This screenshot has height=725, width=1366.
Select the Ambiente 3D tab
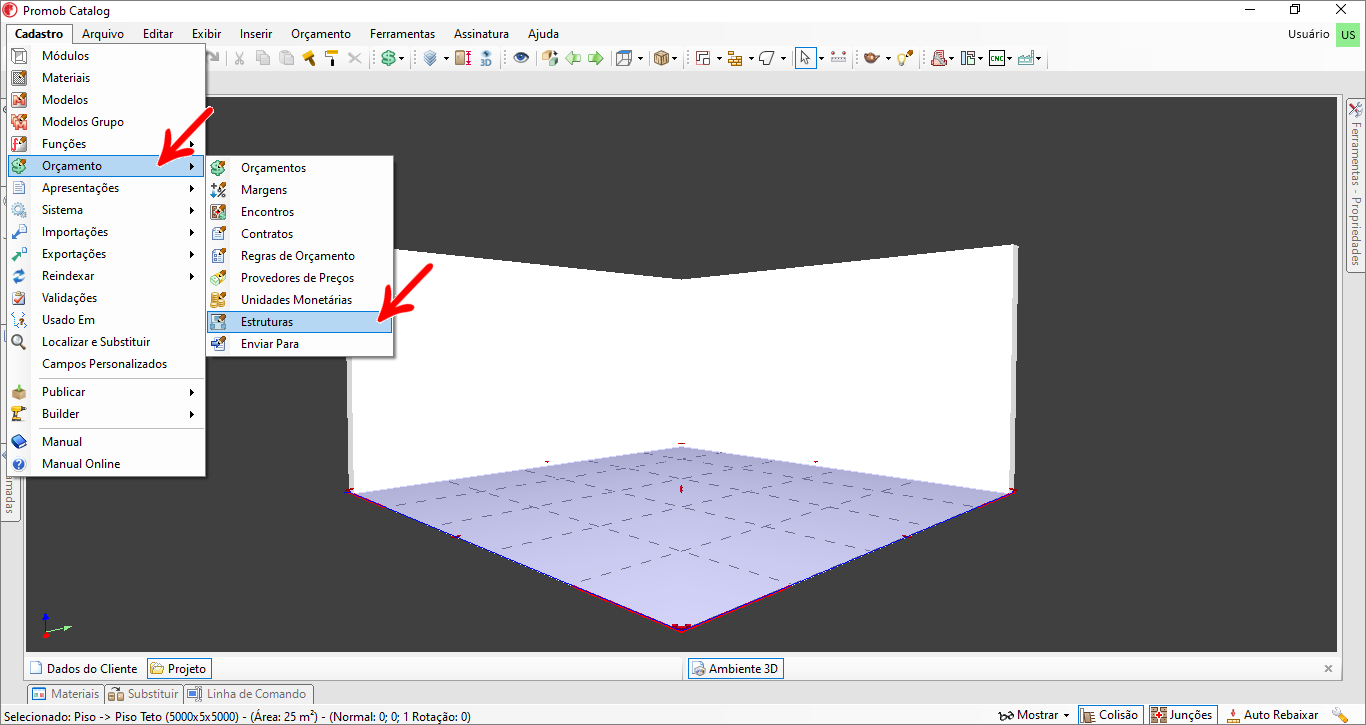tap(735, 668)
